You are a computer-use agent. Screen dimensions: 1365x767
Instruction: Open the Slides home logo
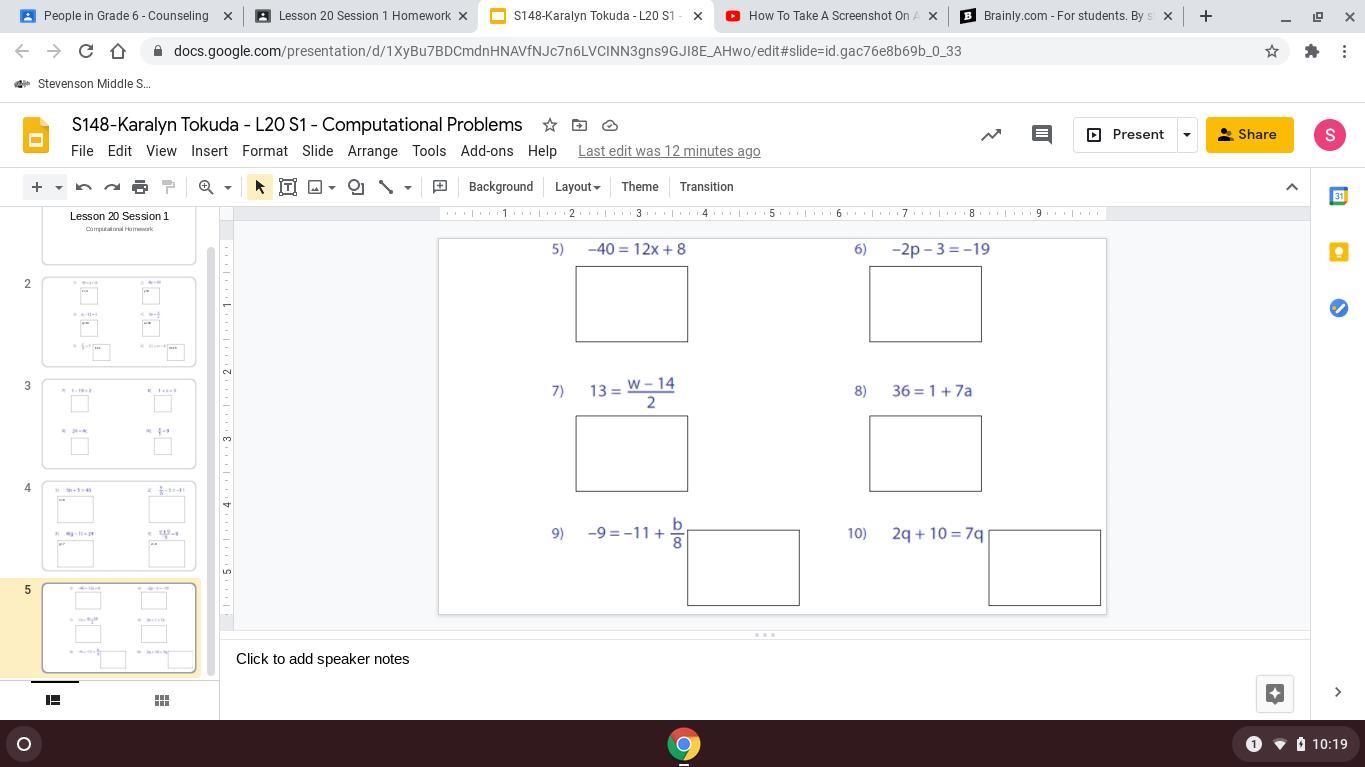click(36, 136)
